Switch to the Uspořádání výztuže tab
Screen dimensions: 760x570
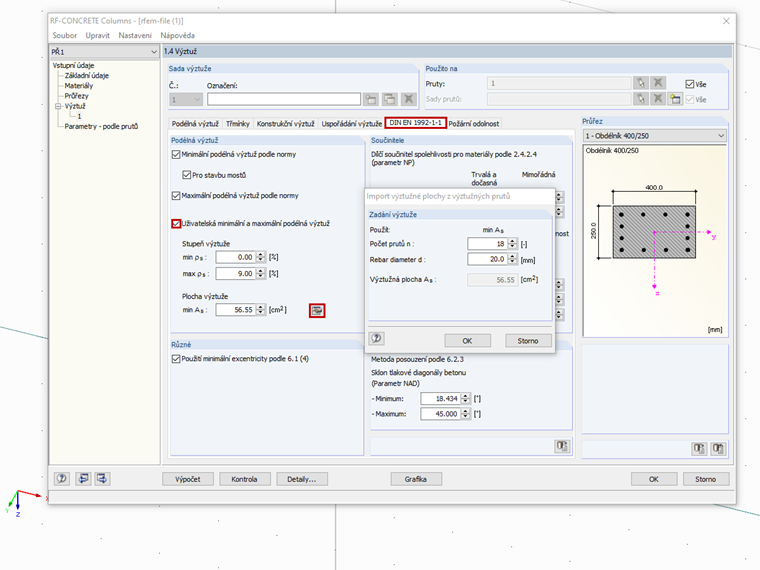coord(351,124)
